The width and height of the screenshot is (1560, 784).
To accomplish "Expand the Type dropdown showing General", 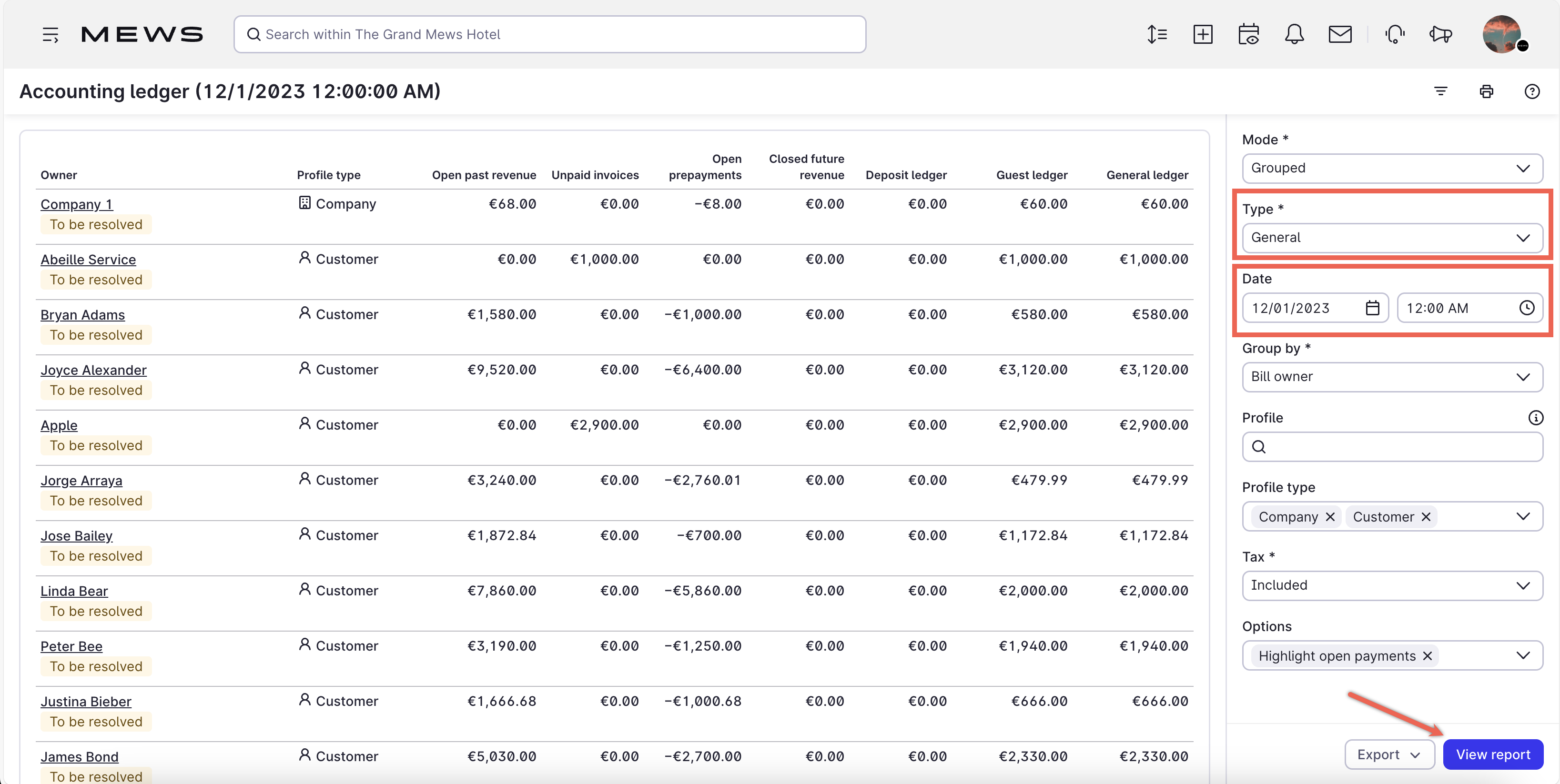I will click(1392, 238).
